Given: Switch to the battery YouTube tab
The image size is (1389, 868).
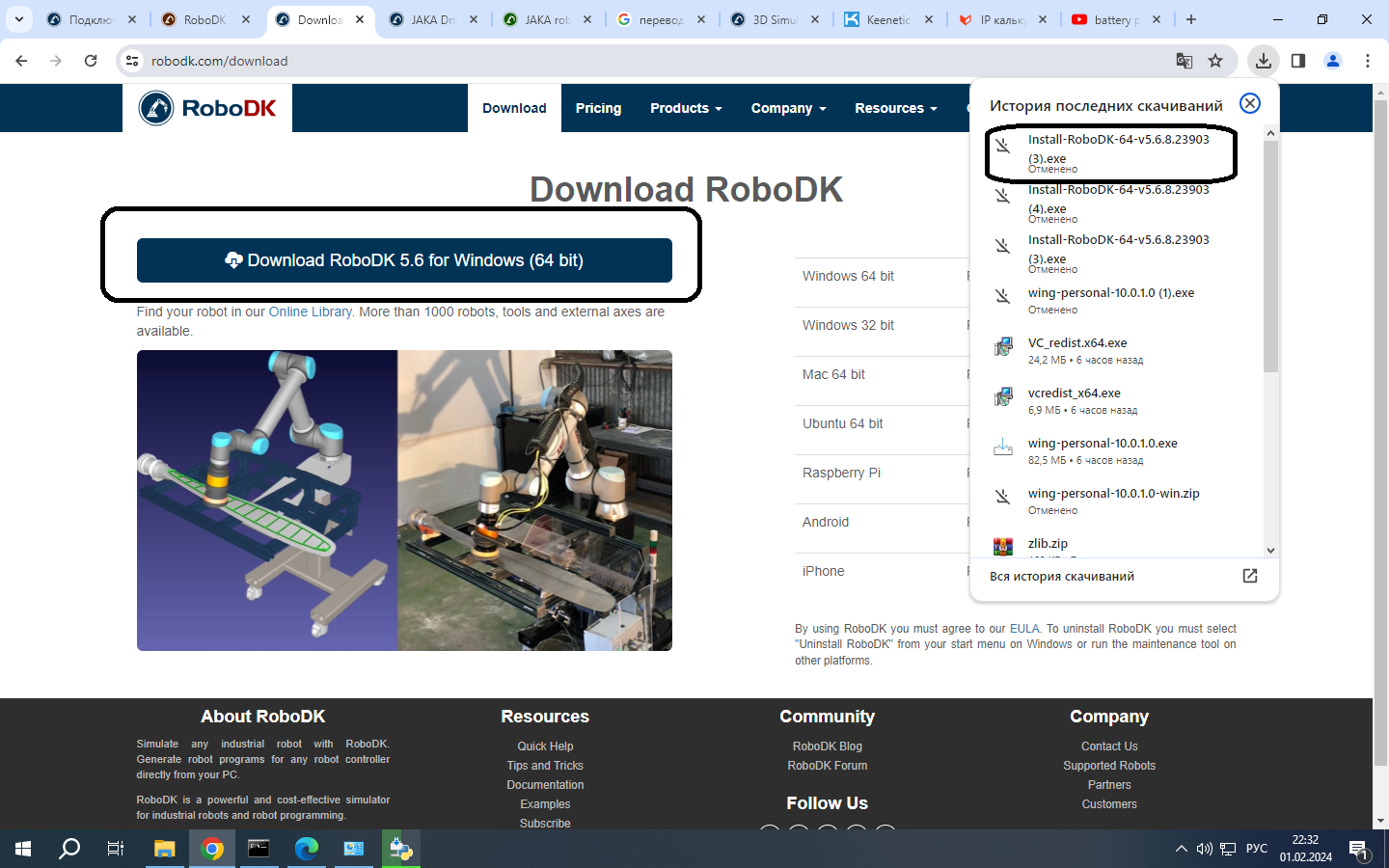Looking at the screenshot, I should 1113,19.
